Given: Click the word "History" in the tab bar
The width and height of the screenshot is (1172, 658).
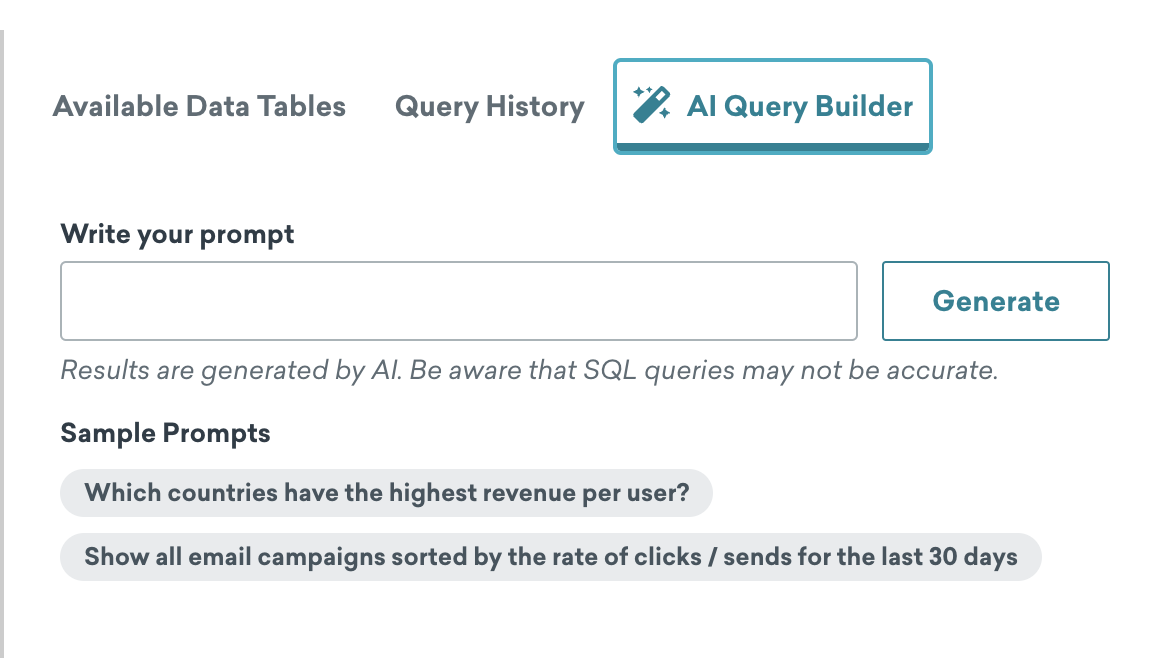Looking at the screenshot, I should coord(535,106).
